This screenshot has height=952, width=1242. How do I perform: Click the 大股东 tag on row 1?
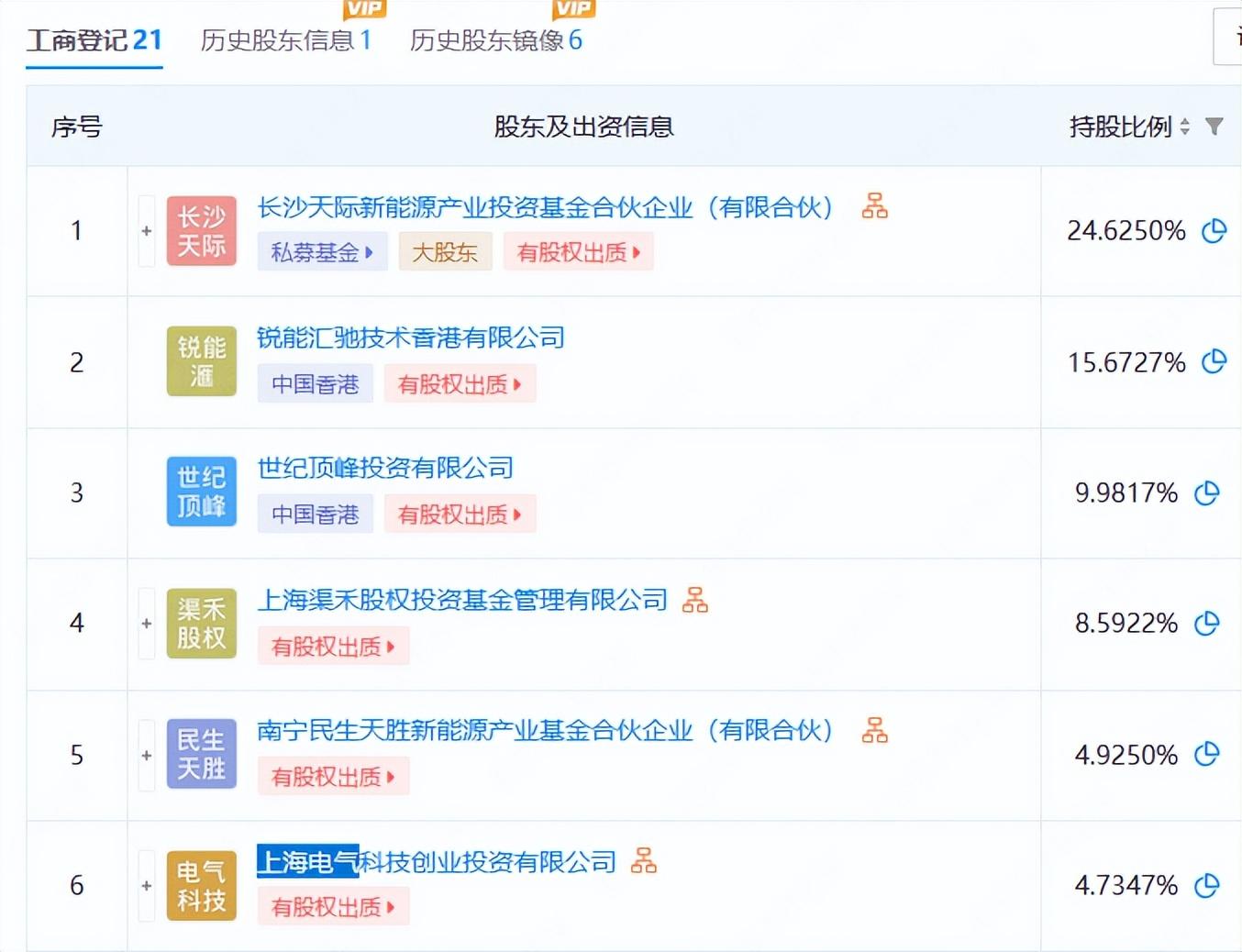pyautogui.click(x=445, y=252)
